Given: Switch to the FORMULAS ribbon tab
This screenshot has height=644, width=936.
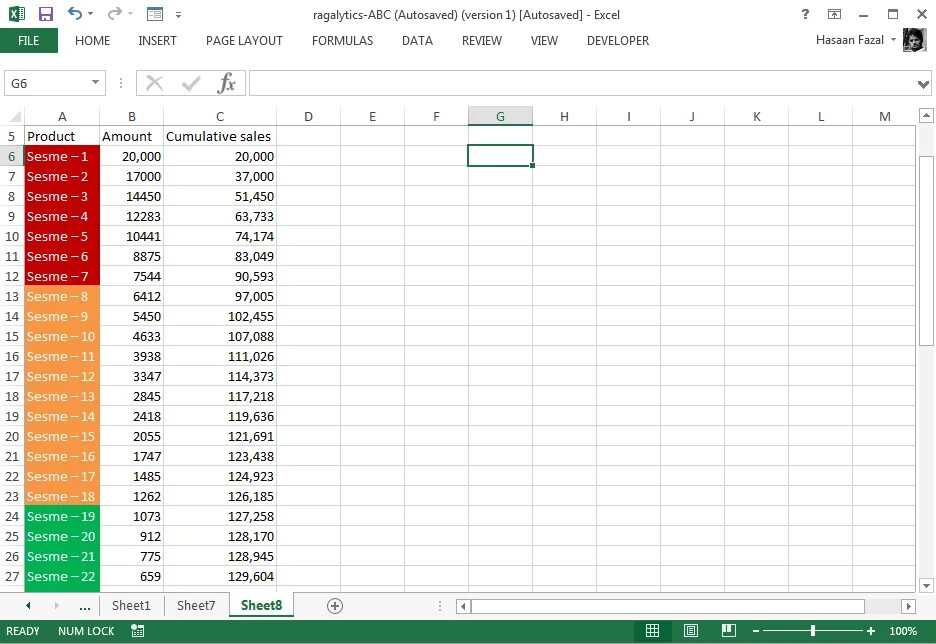Looking at the screenshot, I should [x=343, y=41].
